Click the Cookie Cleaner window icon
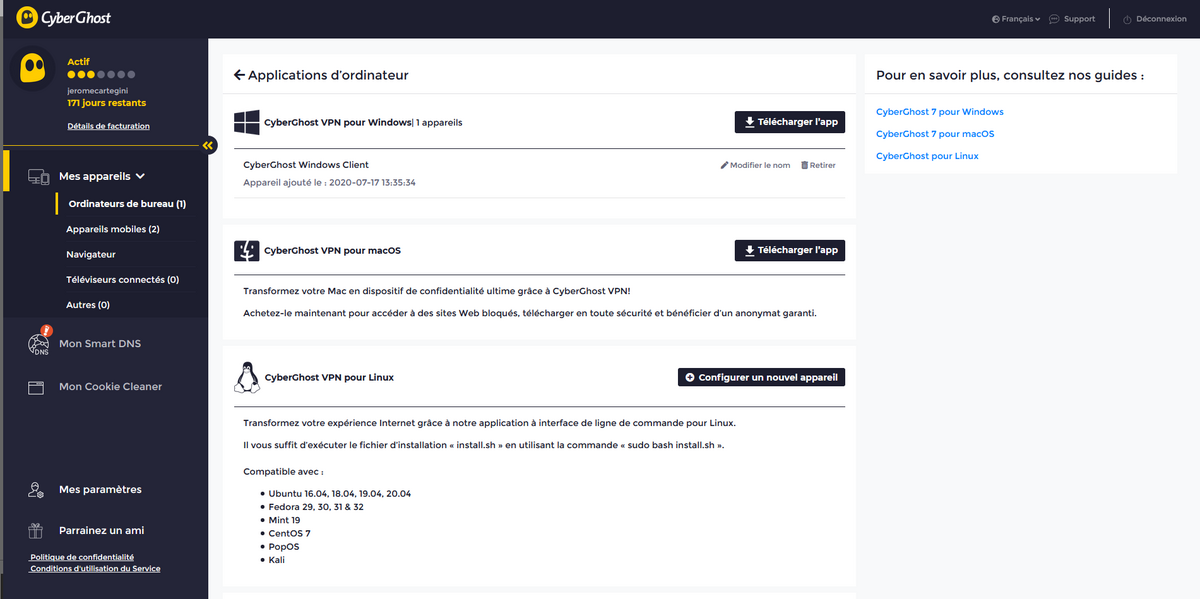The width and height of the screenshot is (1200, 599). 36,387
